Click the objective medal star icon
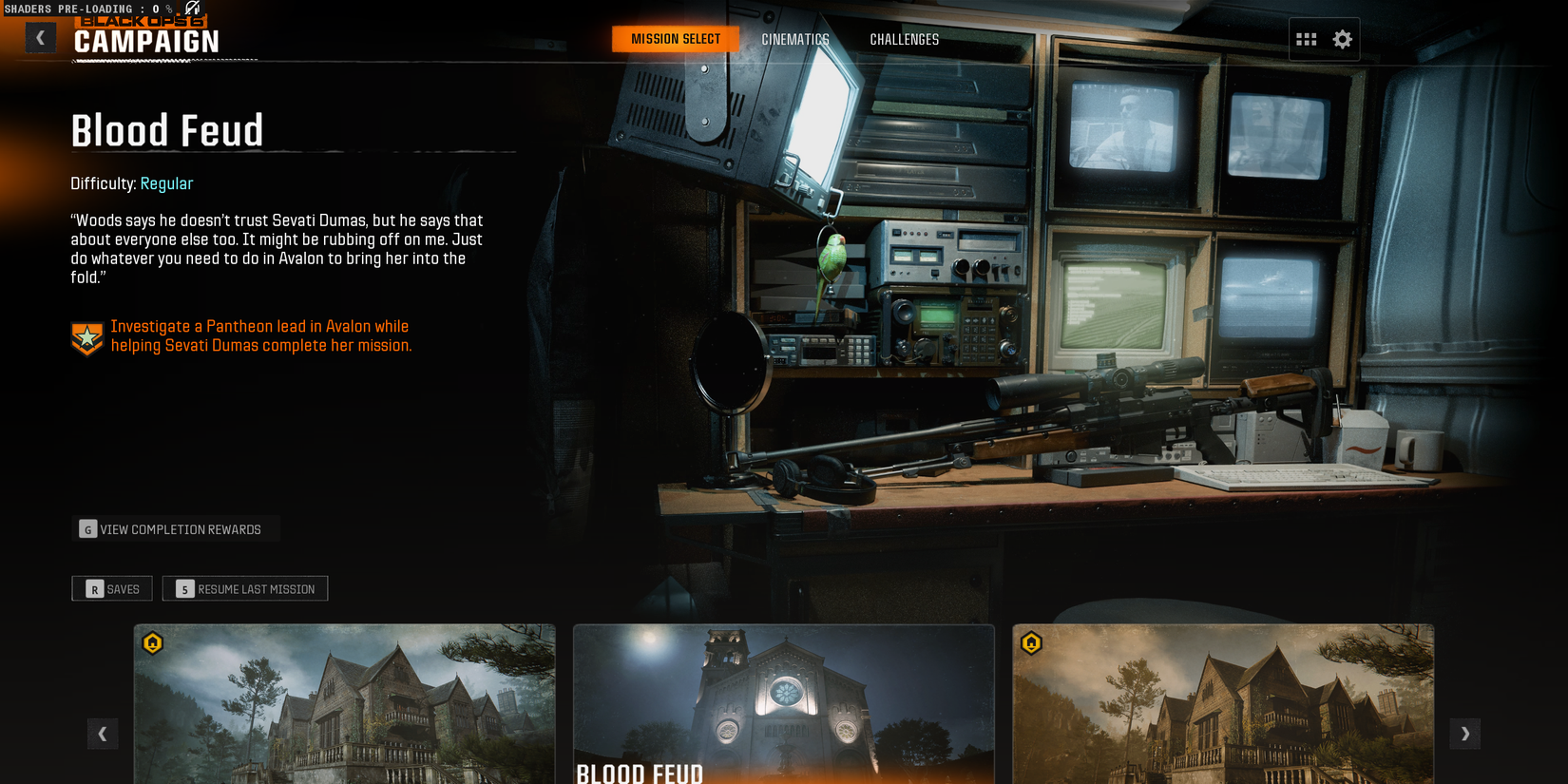This screenshot has width=1568, height=784. coord(87,337)
